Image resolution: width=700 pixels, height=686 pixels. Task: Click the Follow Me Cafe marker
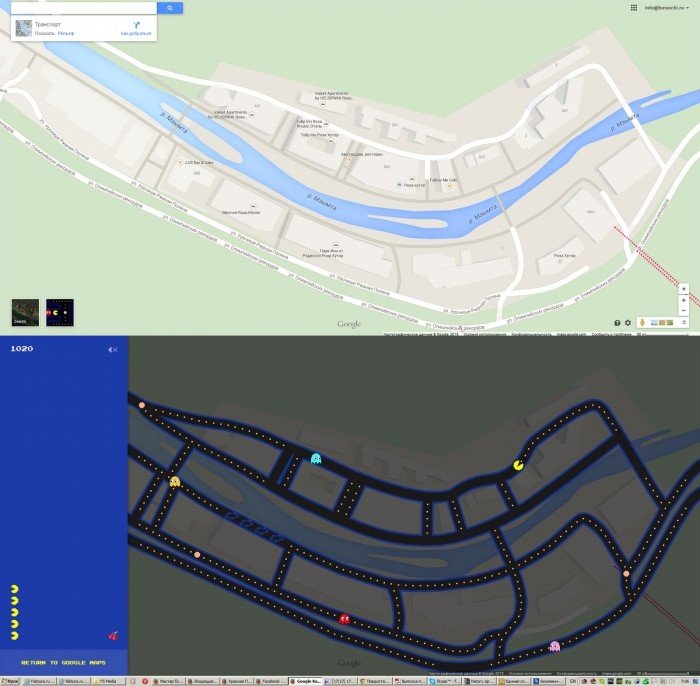pos(449,186)
